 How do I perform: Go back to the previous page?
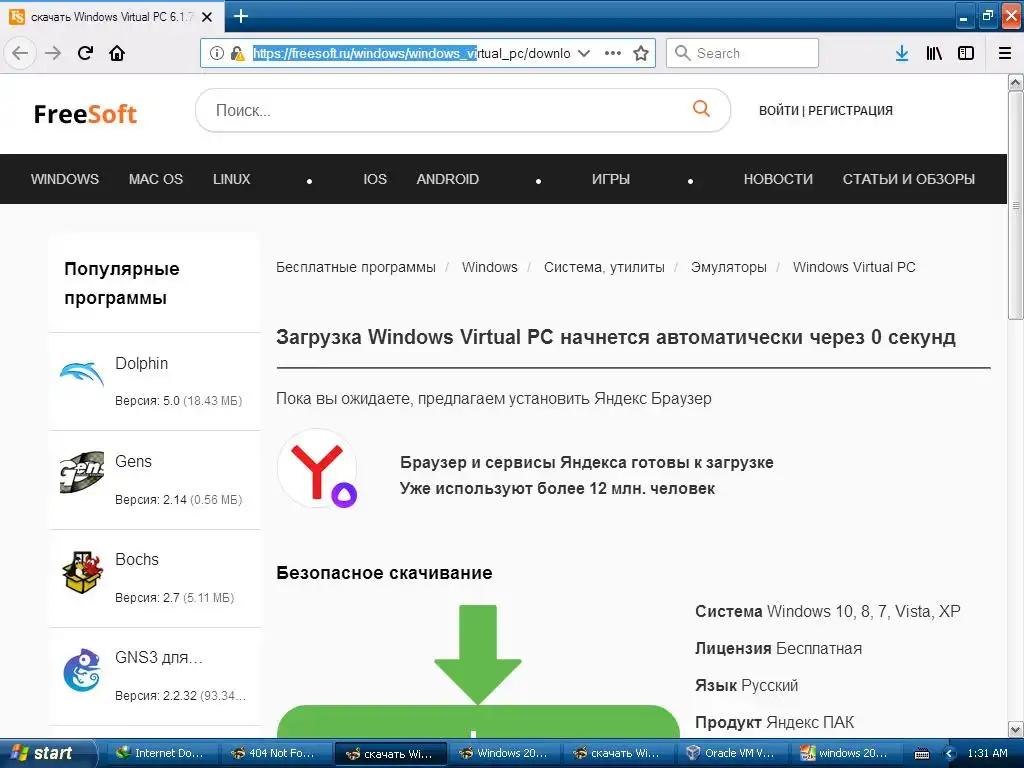click(x=20, y=53)
